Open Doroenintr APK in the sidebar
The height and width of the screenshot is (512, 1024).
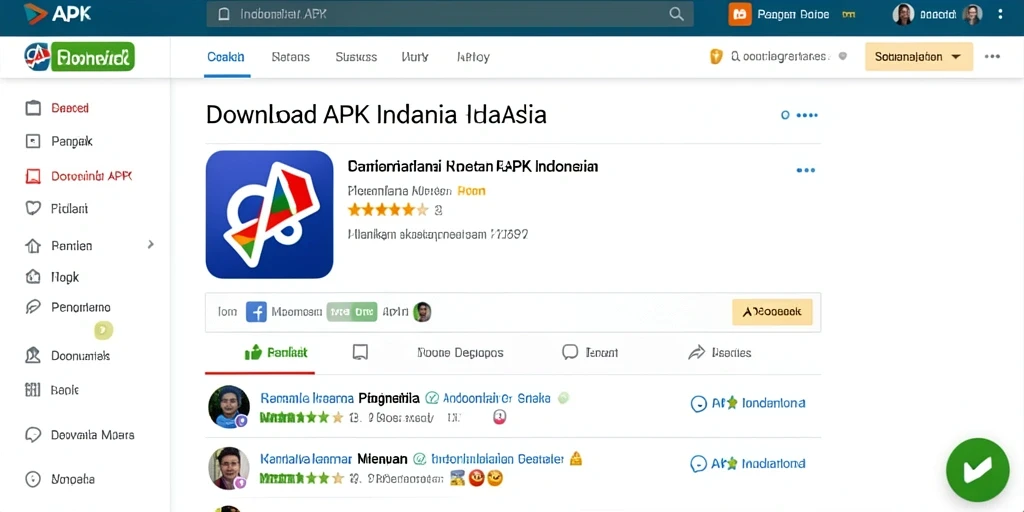click(x=78, y=176)
